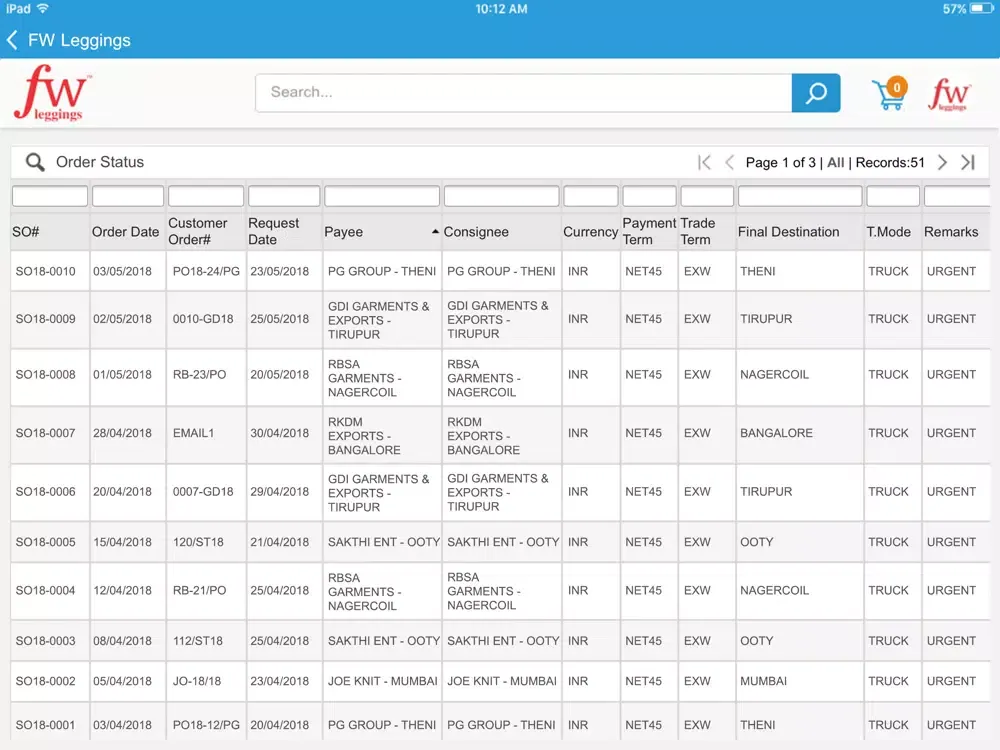Click customer order 120/ST18

(x=198, y=543)
